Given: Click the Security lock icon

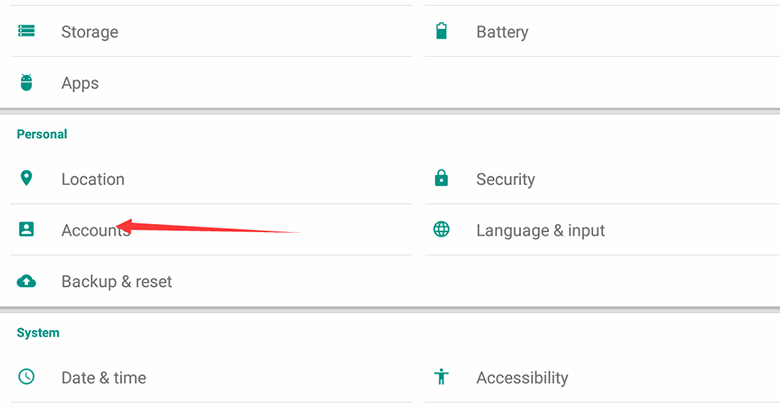Looking at the screenshot, I should point(441,178).
